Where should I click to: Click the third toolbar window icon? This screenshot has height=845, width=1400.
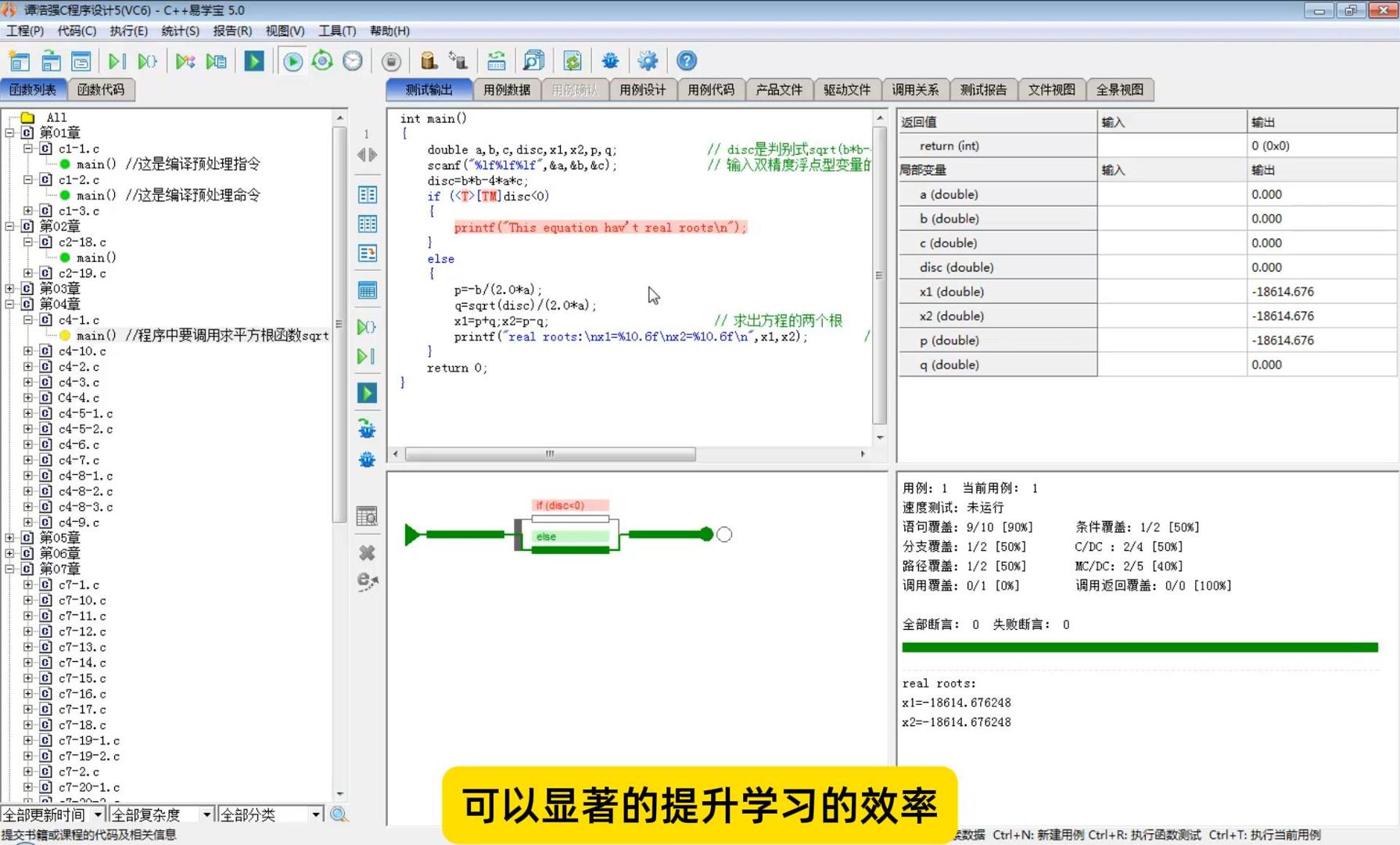[x=81, y=61]
